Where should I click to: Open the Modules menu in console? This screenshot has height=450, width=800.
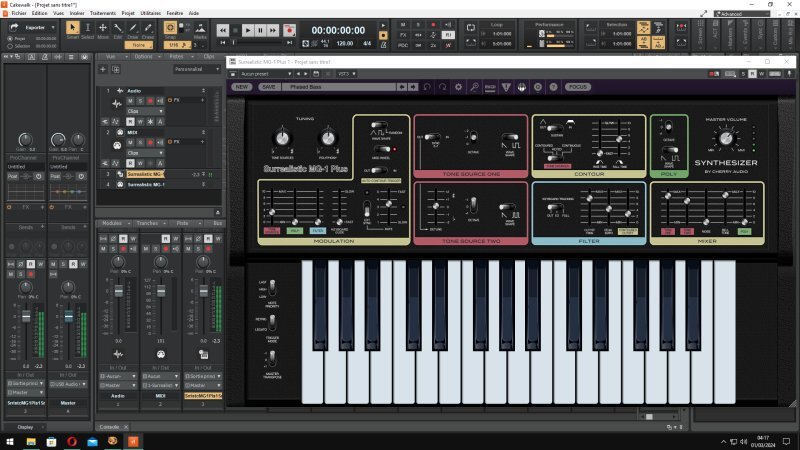114,223
